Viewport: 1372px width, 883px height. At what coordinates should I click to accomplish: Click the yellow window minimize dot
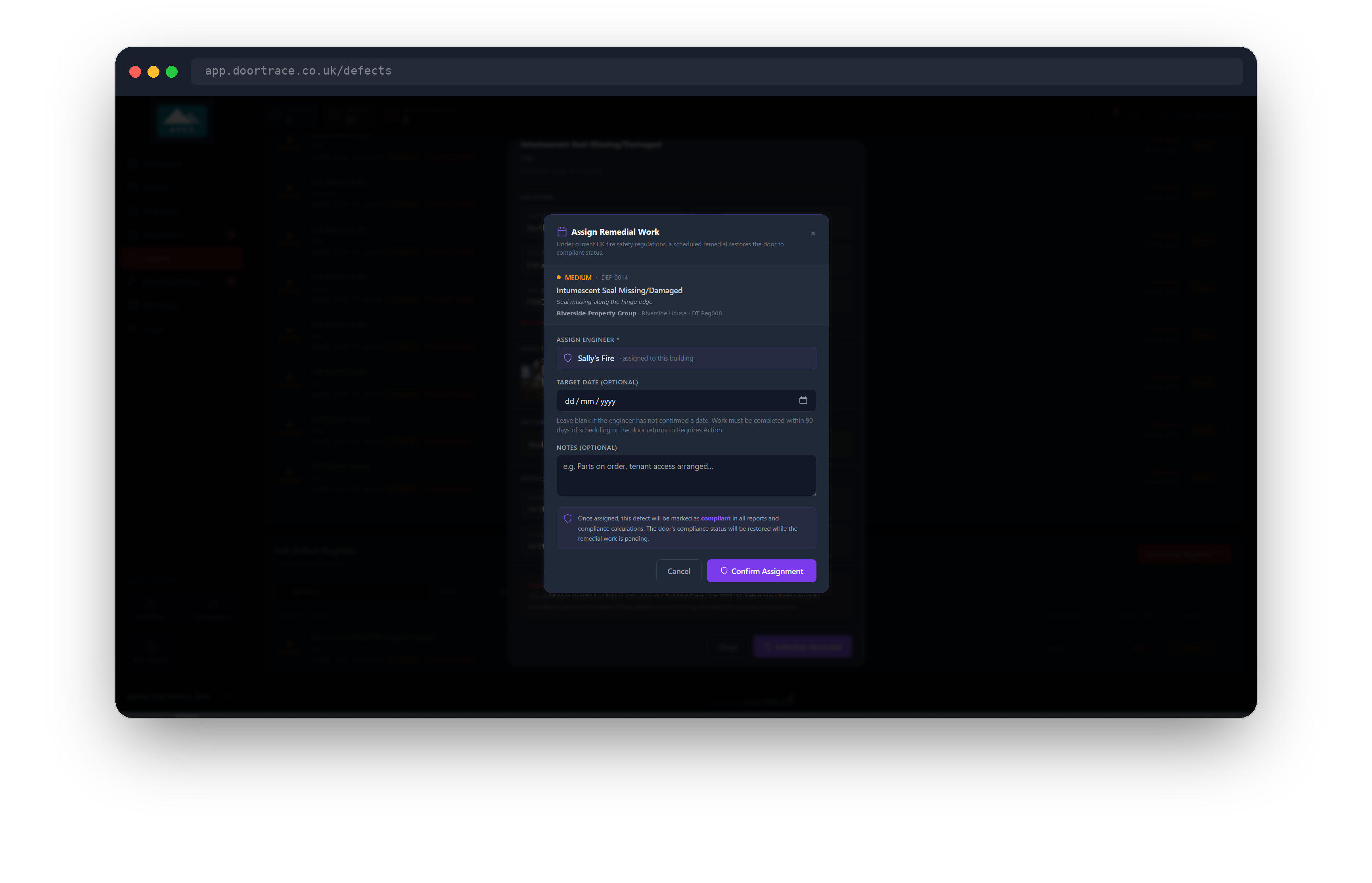tap(153, 72)
